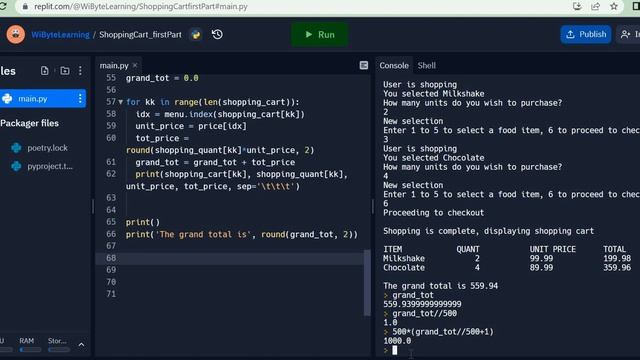
Task: Click the divider between editor and console
Action: coord(373,206)
